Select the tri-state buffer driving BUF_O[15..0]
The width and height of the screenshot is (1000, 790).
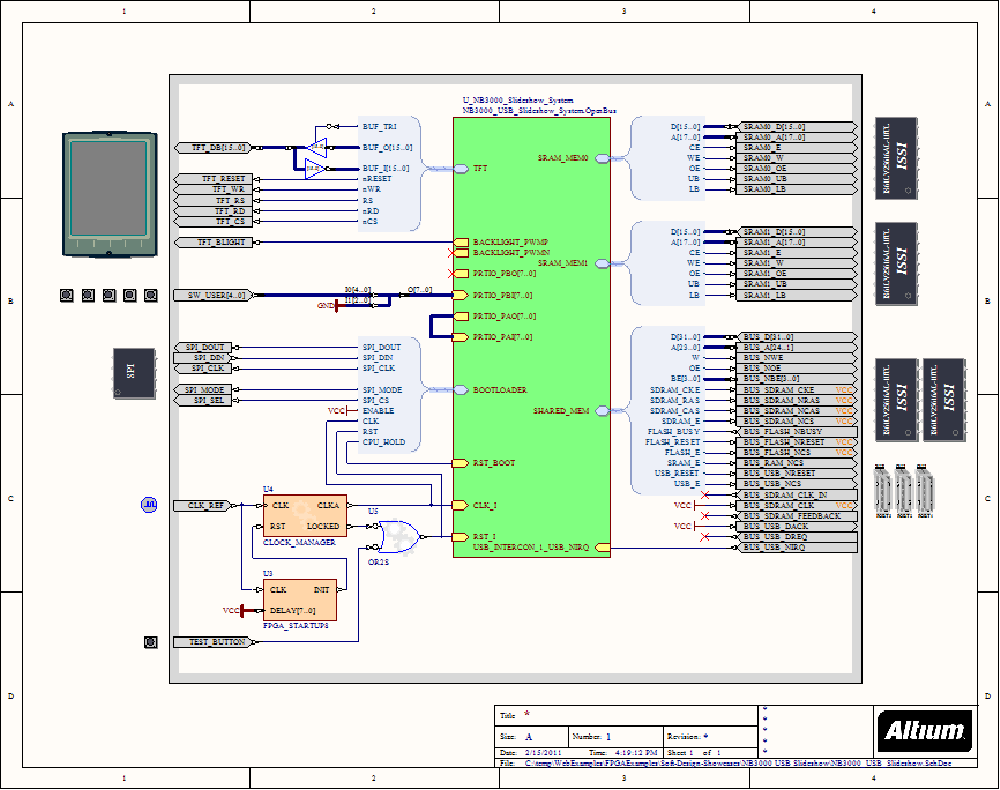coord(317,147)
